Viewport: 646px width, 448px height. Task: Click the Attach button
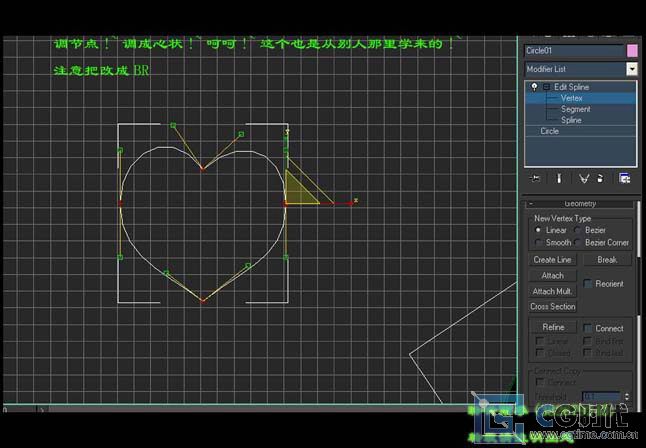[x=552, y=276]
